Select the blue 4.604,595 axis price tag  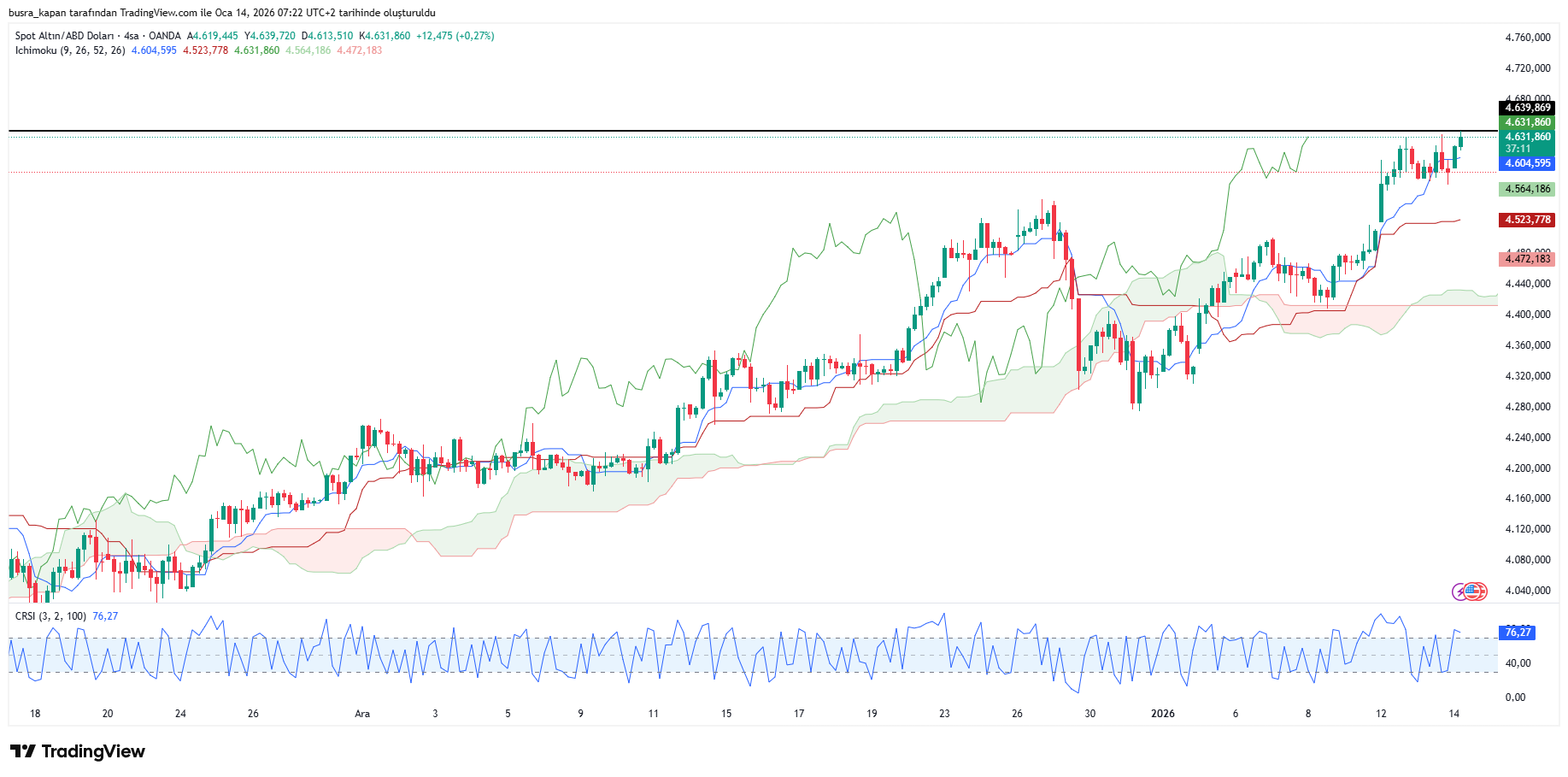coord(1527,163)
